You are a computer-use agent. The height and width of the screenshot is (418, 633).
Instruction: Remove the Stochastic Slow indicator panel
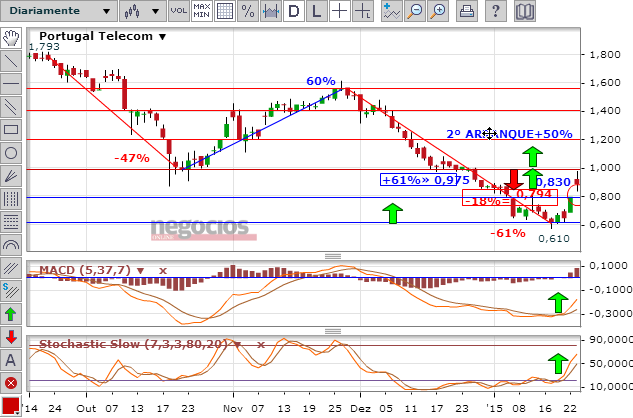click(x=261, y=344)
